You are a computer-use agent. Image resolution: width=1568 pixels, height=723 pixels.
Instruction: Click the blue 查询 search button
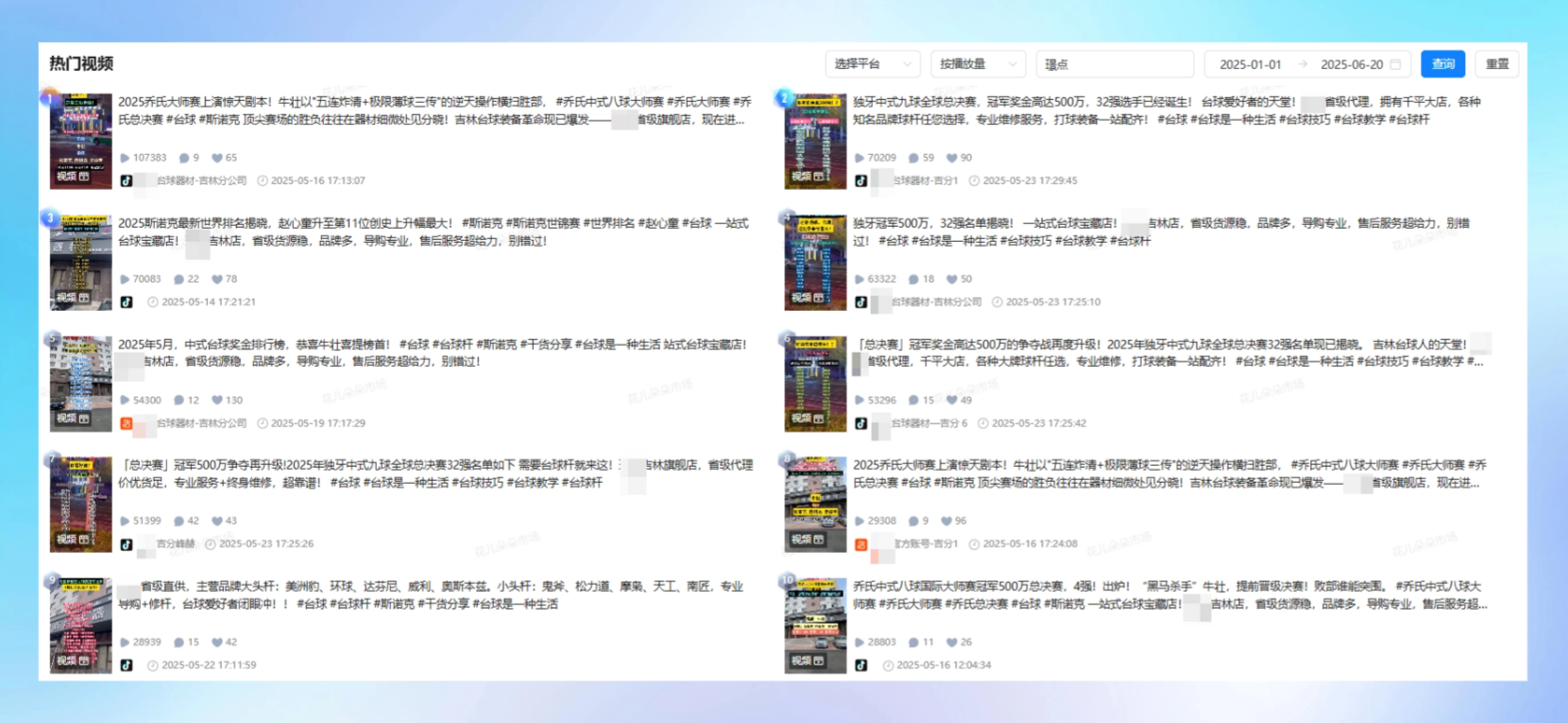1443,64
